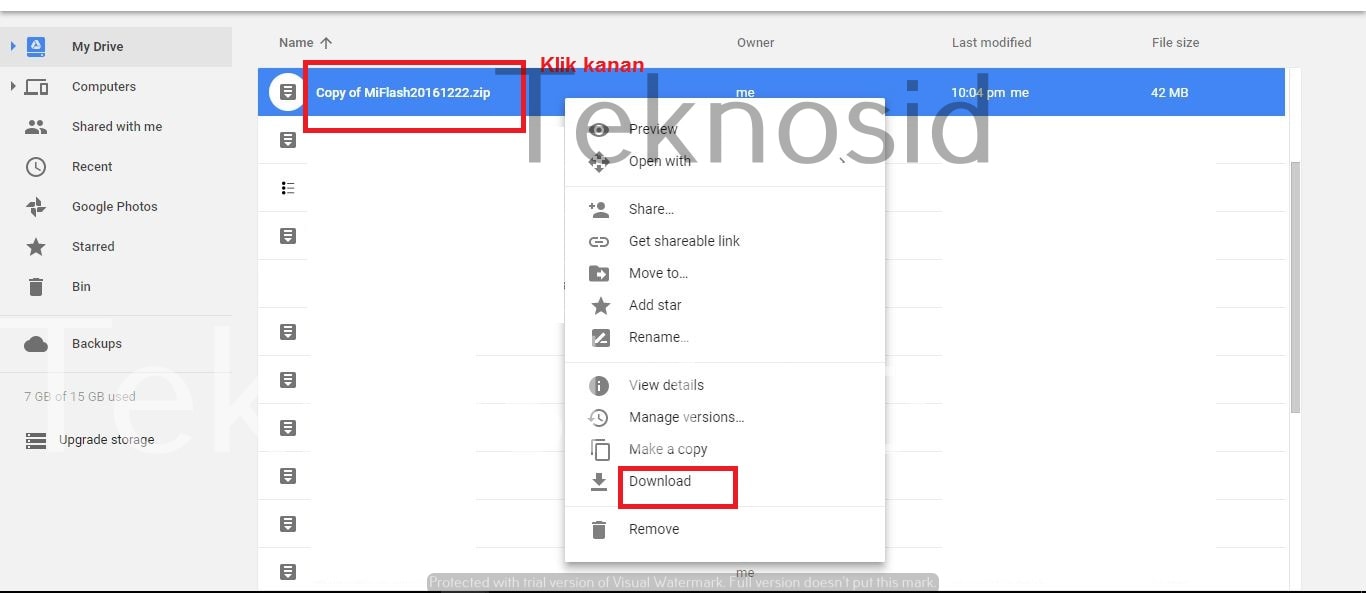The width and height of the screenshot is (1366, 593).
Task: Click the My Drive icon
Action: click(x=36, y=46)
